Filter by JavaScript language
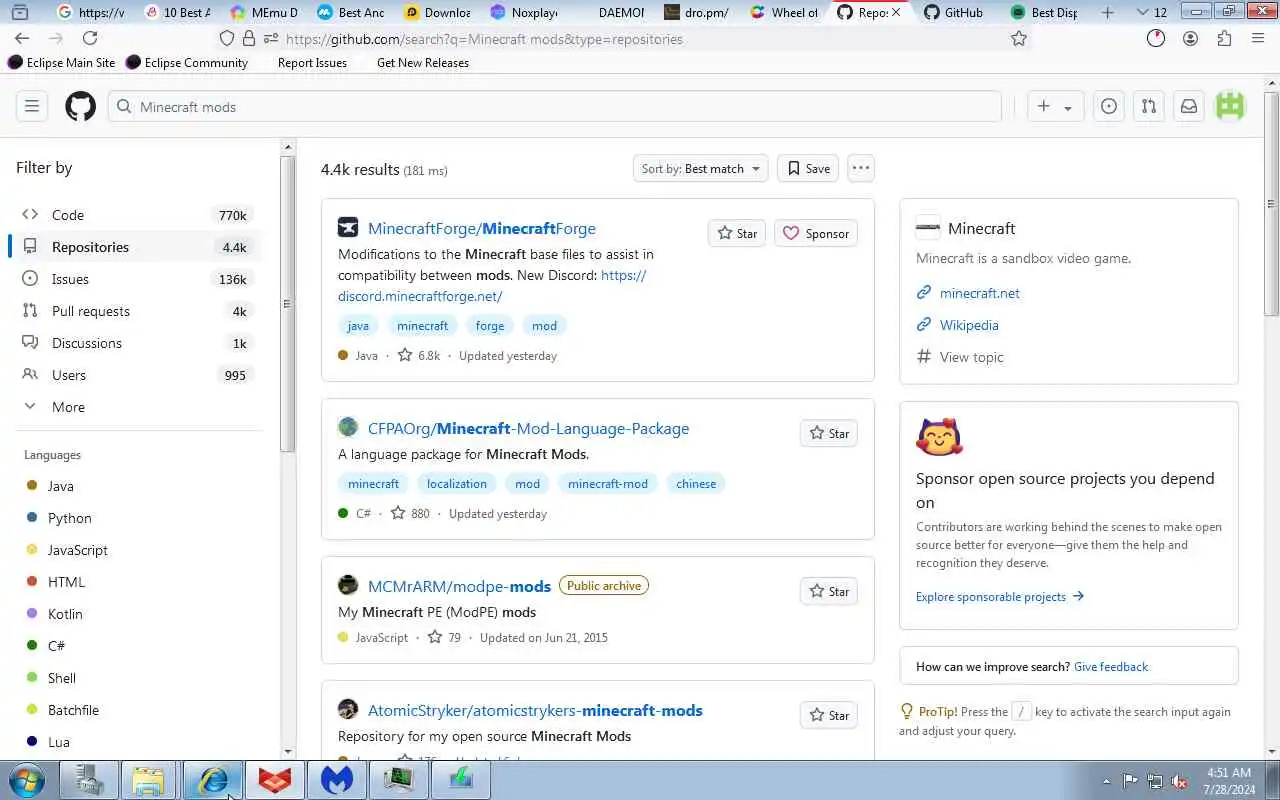 77,550
